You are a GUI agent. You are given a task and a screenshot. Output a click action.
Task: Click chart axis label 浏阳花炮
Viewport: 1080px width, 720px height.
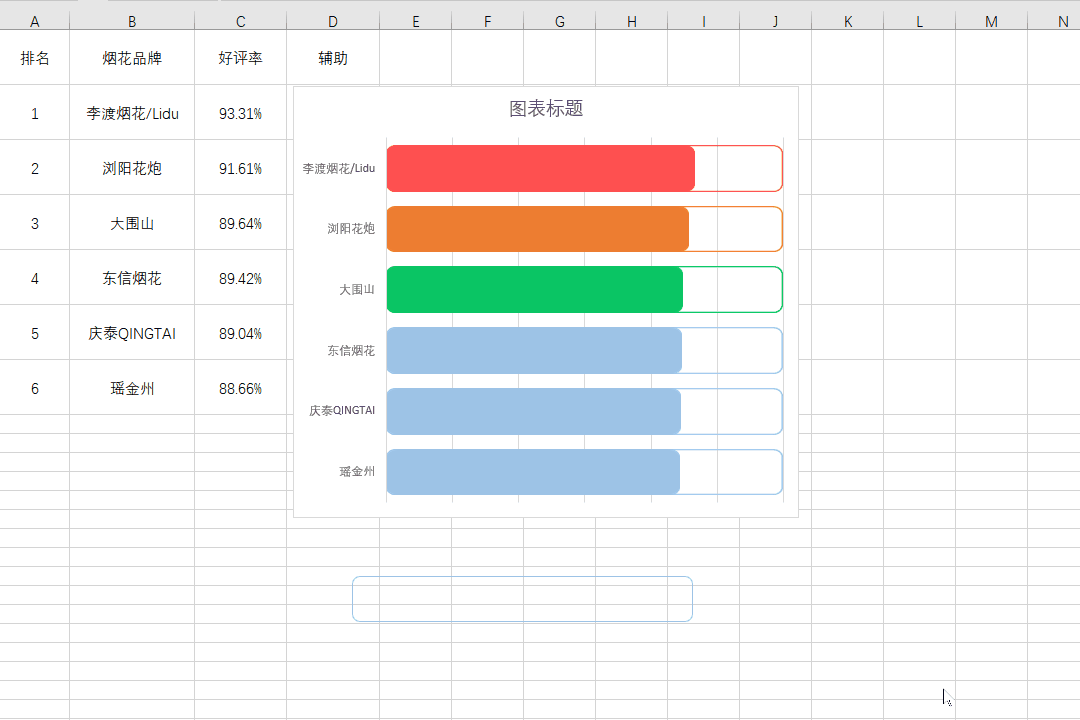click(351, 229)
